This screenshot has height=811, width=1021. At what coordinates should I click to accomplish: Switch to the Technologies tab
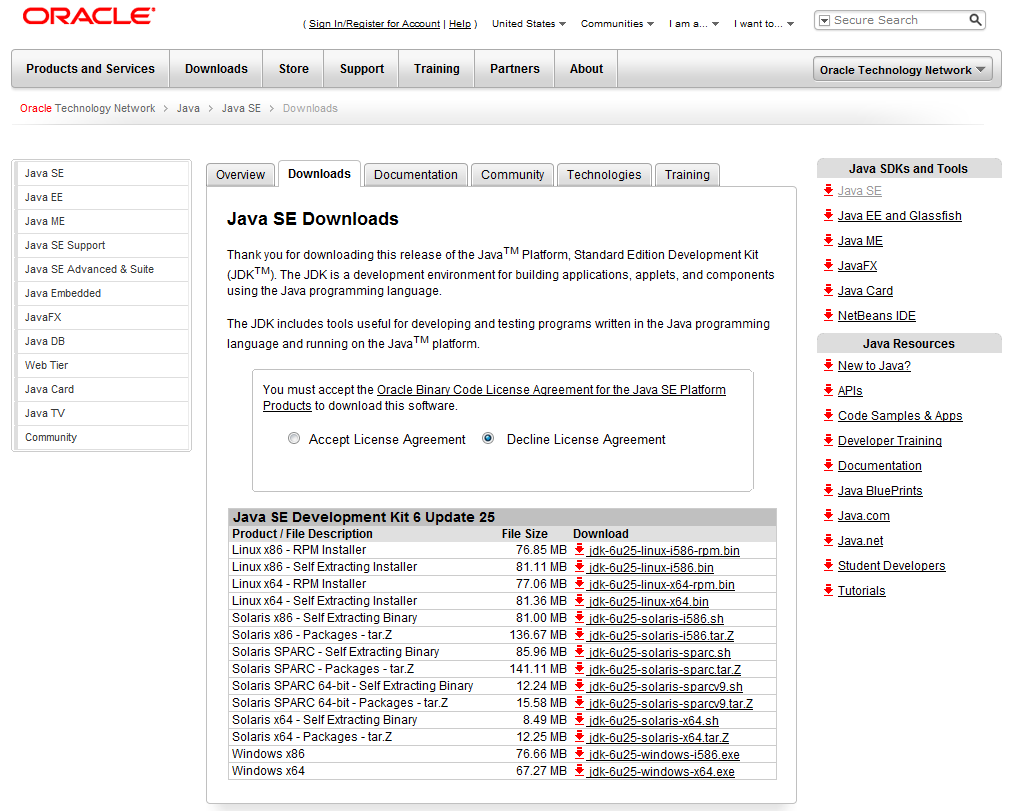(x=604, y=175)
